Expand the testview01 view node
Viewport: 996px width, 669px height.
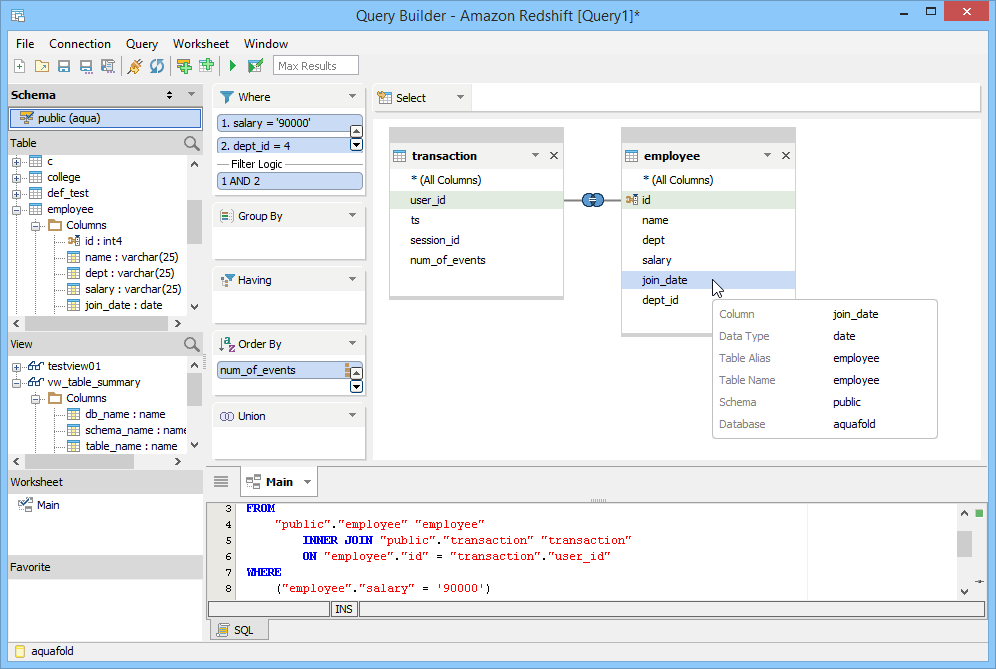(x=17, y=367)
